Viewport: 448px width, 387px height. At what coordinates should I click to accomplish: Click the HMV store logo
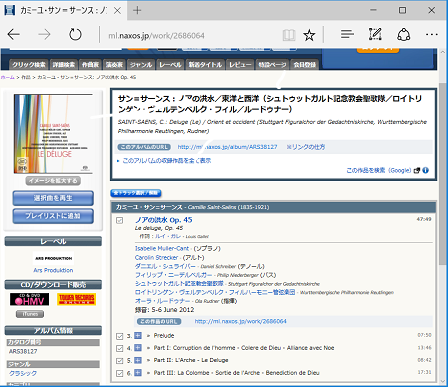(x=29, y=299)
